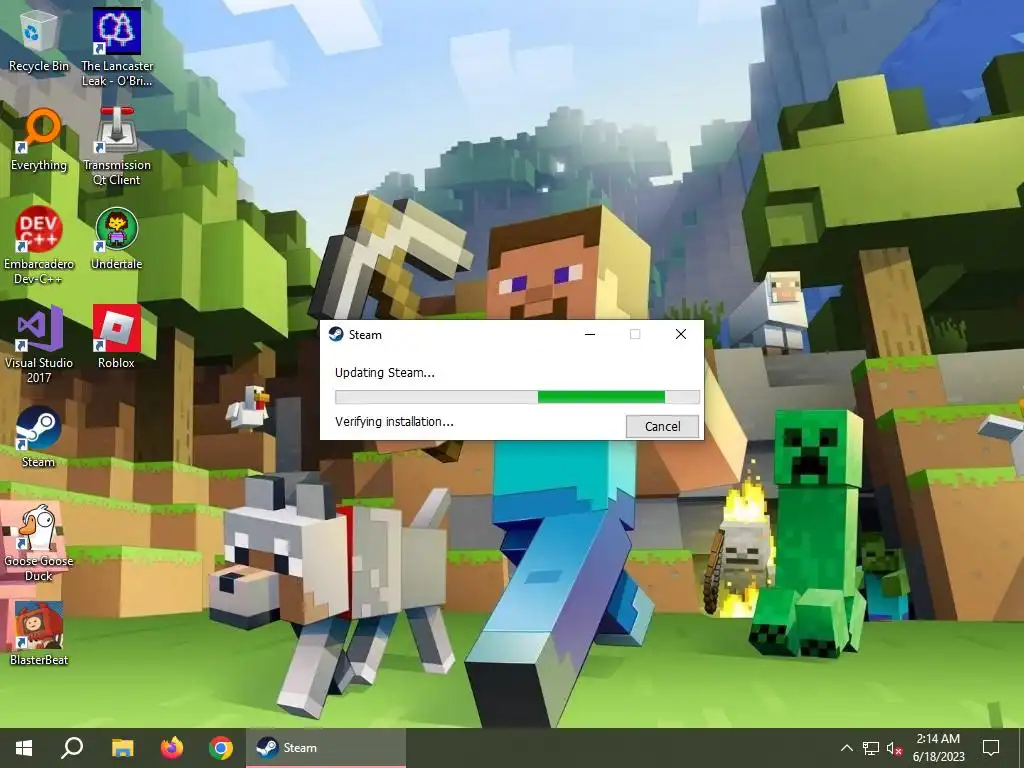Launch Google Chrome from the taskbar

(221, 748)
